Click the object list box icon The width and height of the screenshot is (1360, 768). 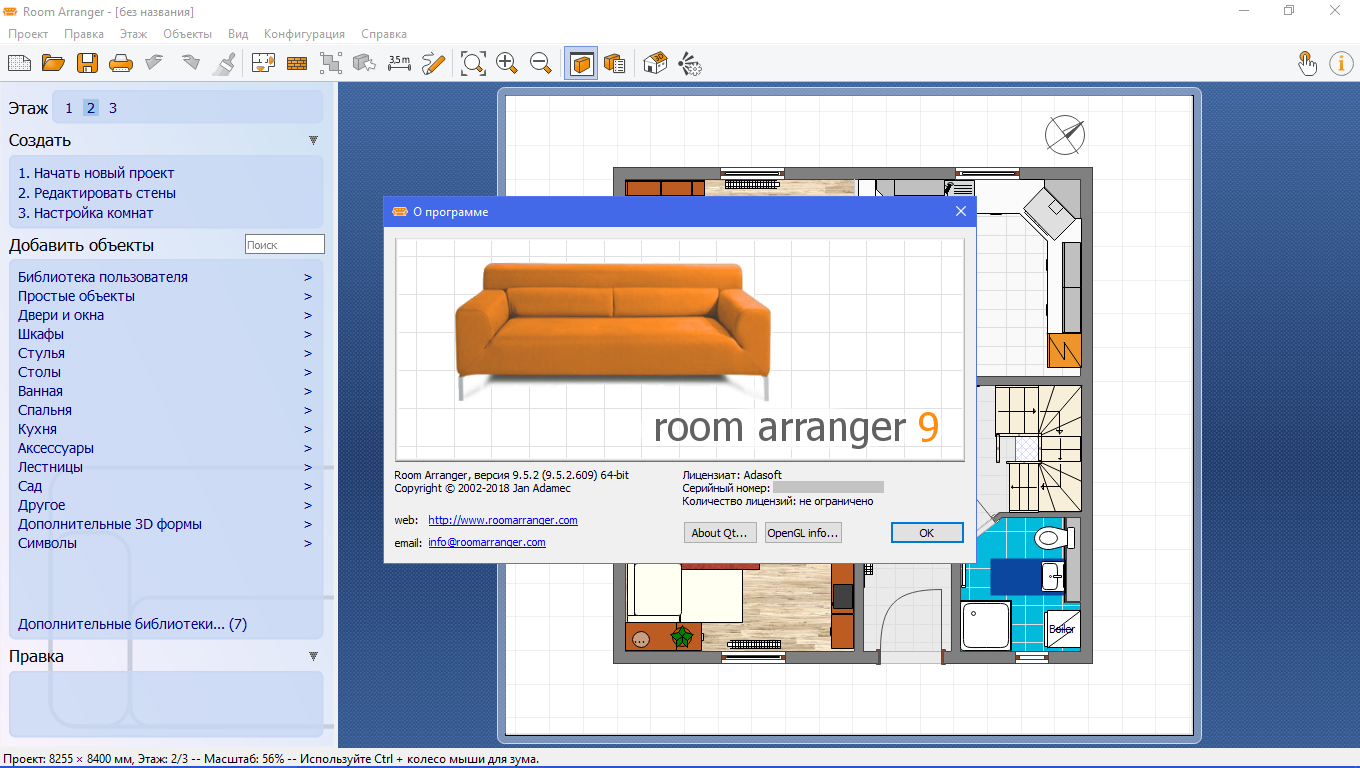coord(615,63)
